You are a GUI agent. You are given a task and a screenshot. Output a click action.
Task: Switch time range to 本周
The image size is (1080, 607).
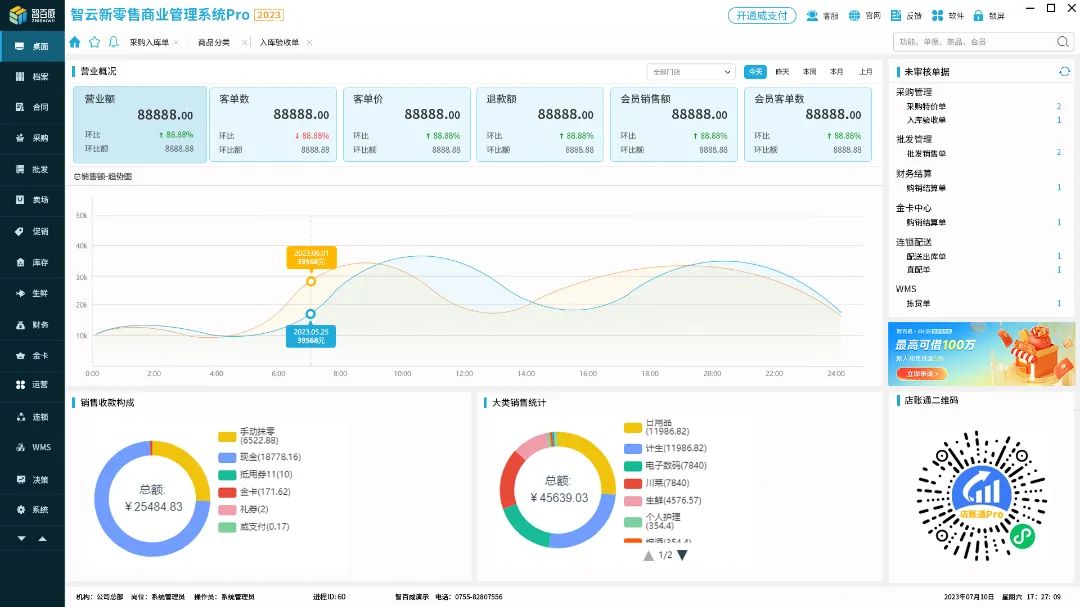click(809, 72)
